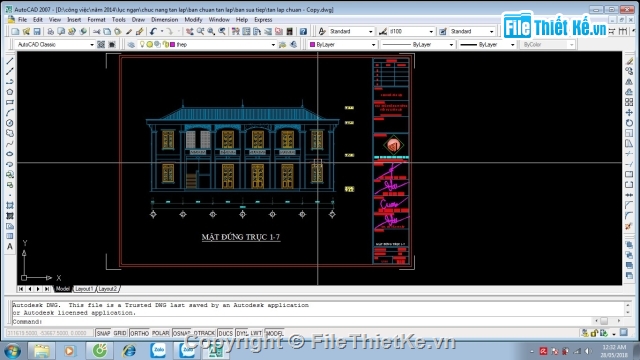The image size is (640, 360).
Task: Open Internet Explorer from the taskbar
Action: pyautogui.click(x=129, y=351)
